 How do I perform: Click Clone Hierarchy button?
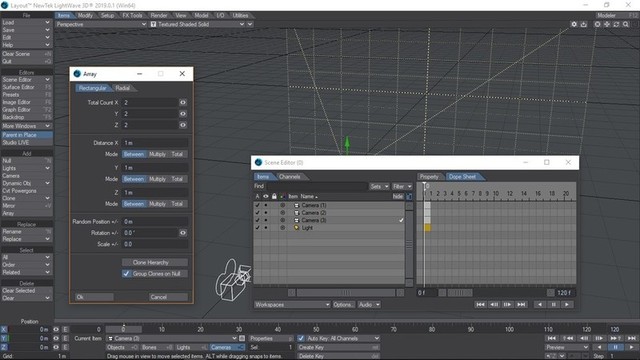coord(155,262)
